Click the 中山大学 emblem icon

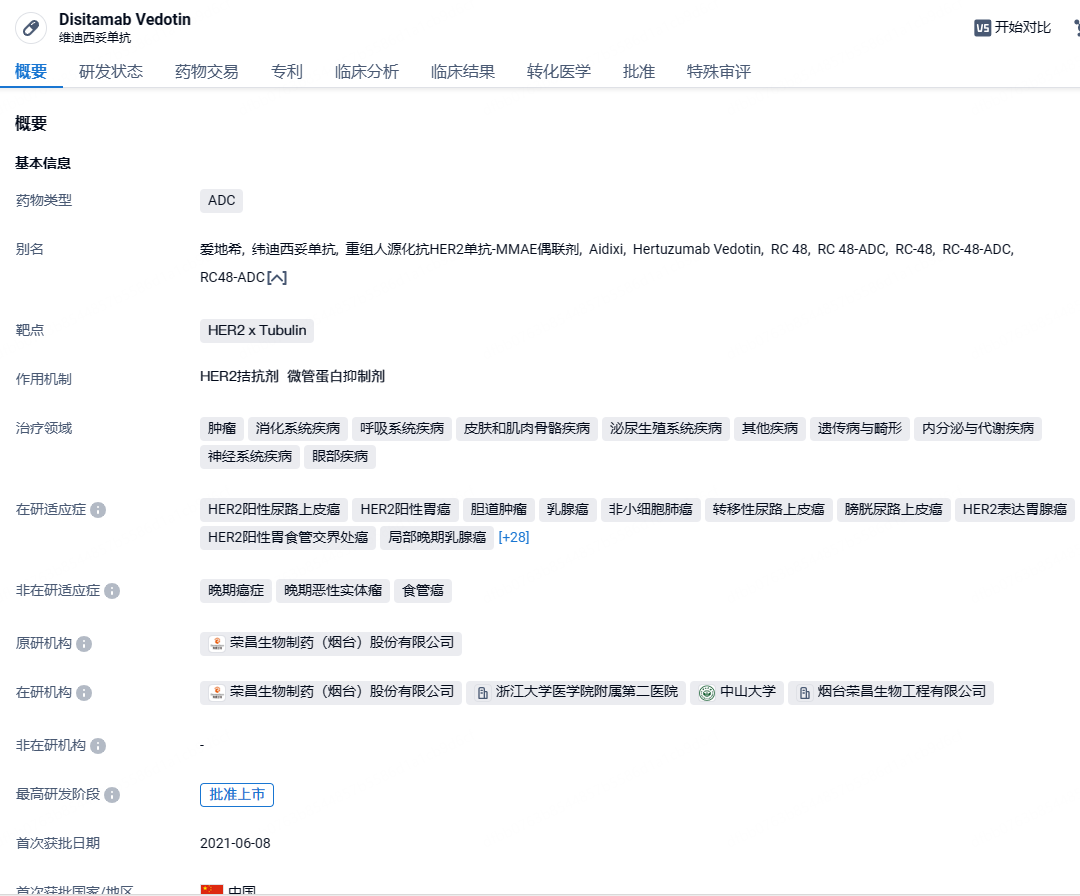coord(707,693)
